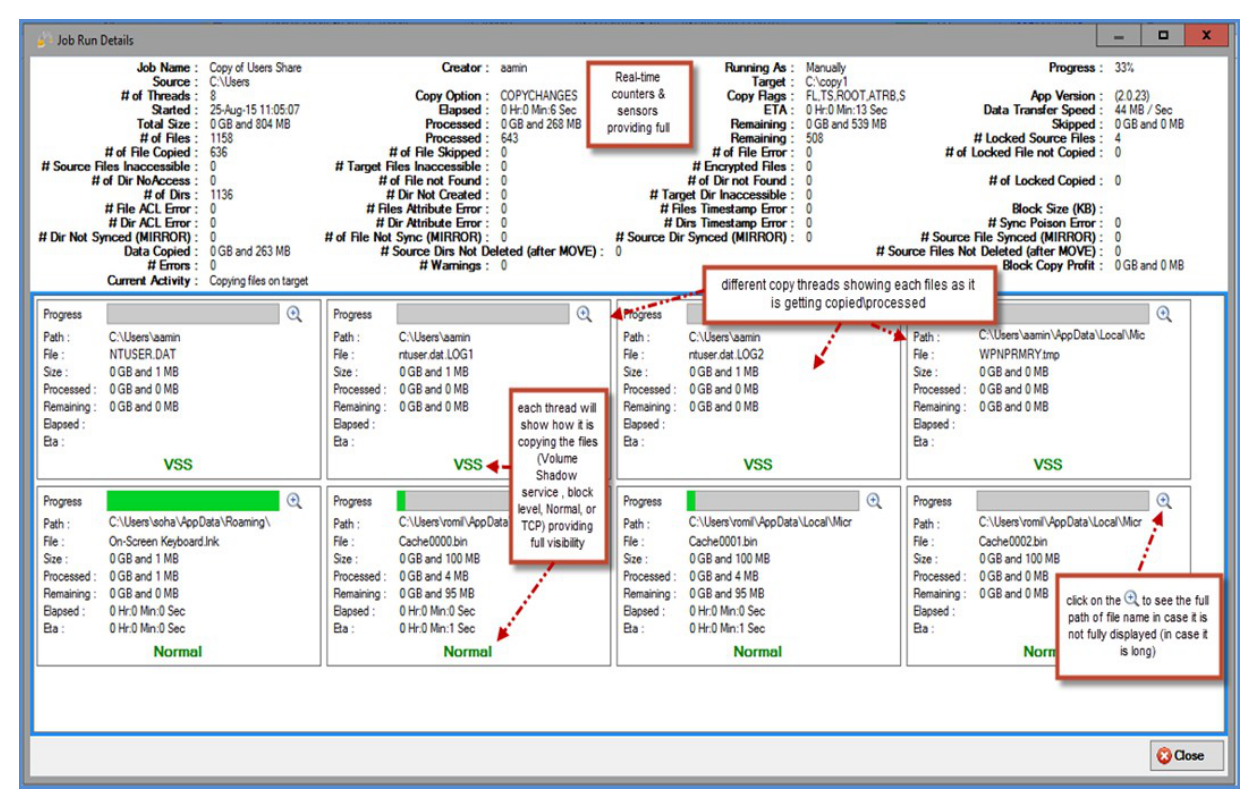Show full path for Cache0001.bin thread
The height and width of the screenshot is (808, 1259).
coord(874,501)
